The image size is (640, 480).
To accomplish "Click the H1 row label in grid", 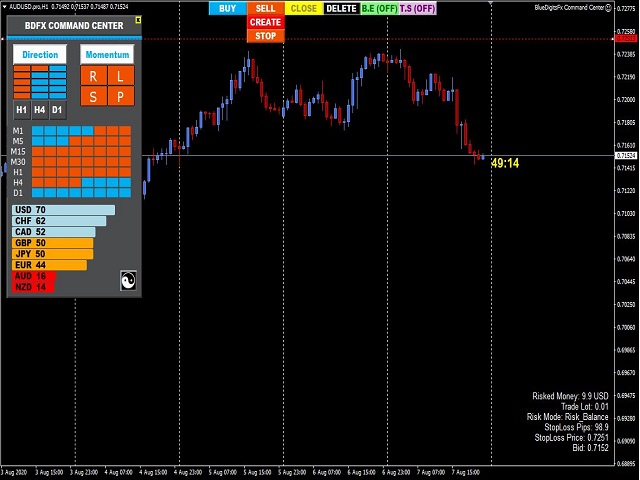I will click(18, 172).
